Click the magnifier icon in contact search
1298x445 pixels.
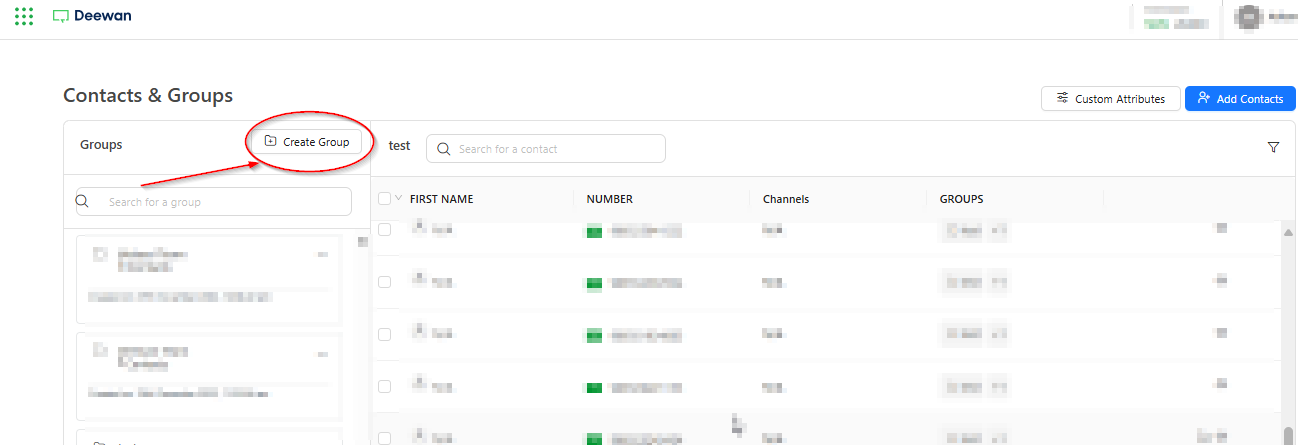point(443,149)
